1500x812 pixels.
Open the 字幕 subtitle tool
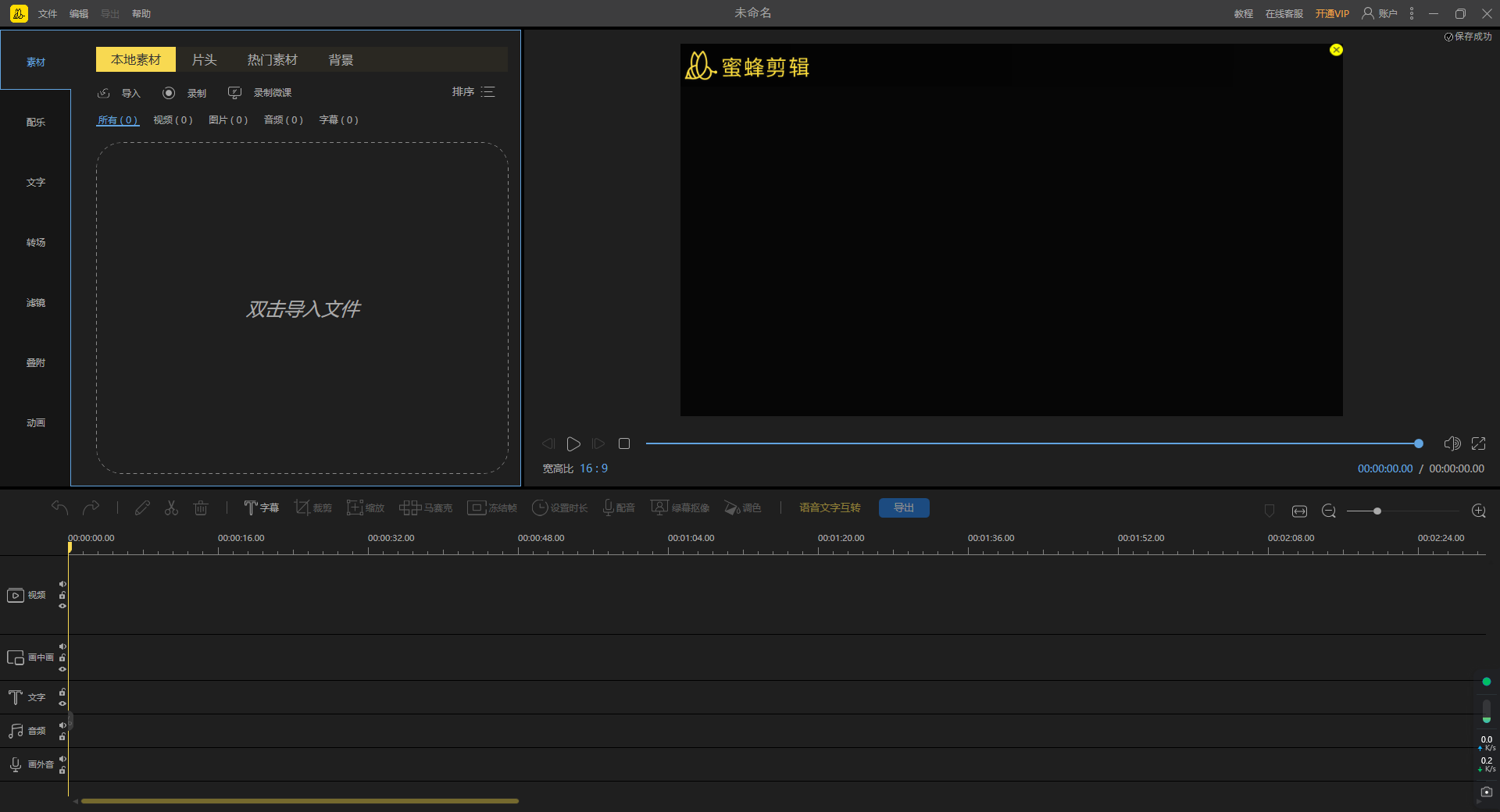pos(261,507)
